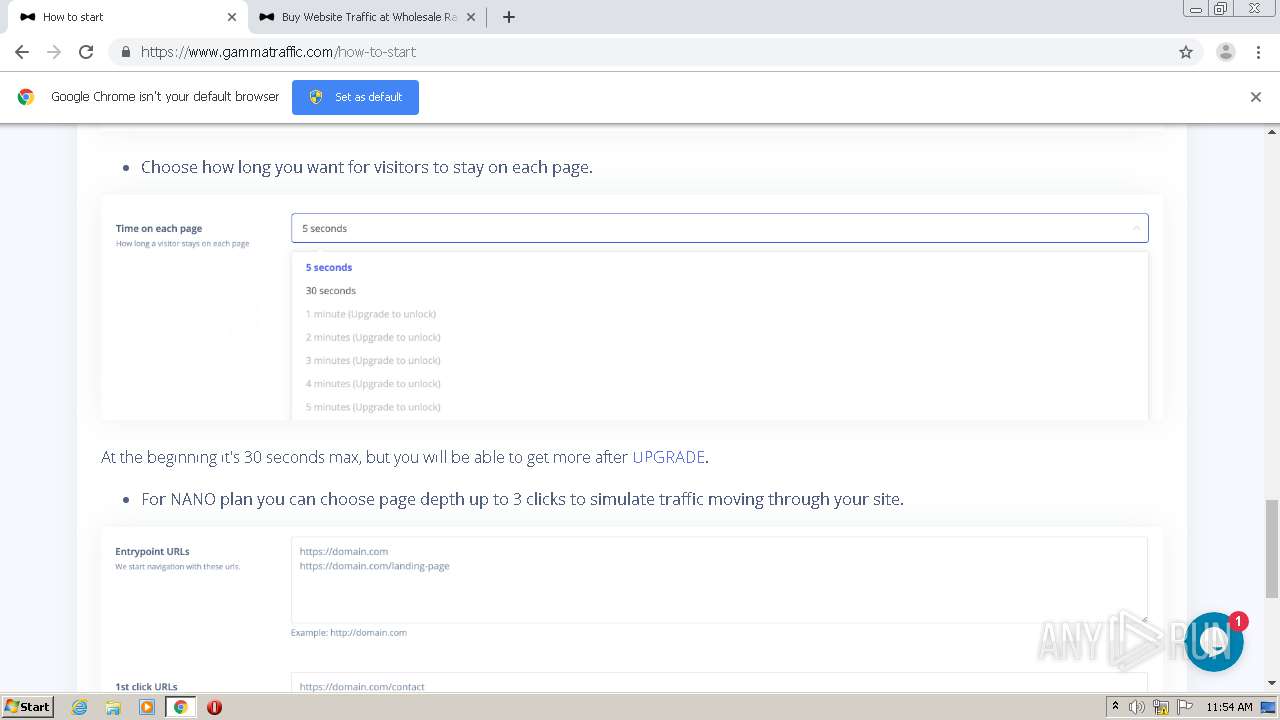Image resolution: width=1280 pixels, height=720 pixels.
Task: Click the 'Choose how long you want' bullet text
Action: coord(367,167)
